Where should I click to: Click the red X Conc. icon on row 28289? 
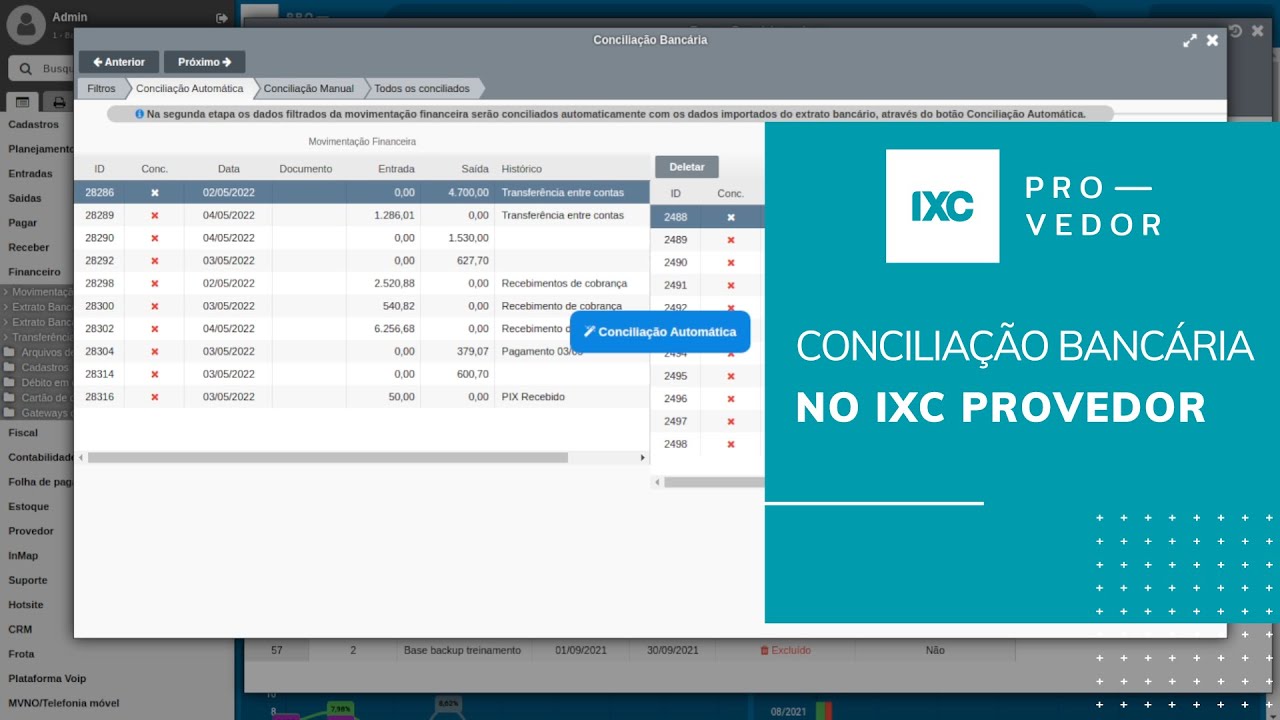coord(154,215)
